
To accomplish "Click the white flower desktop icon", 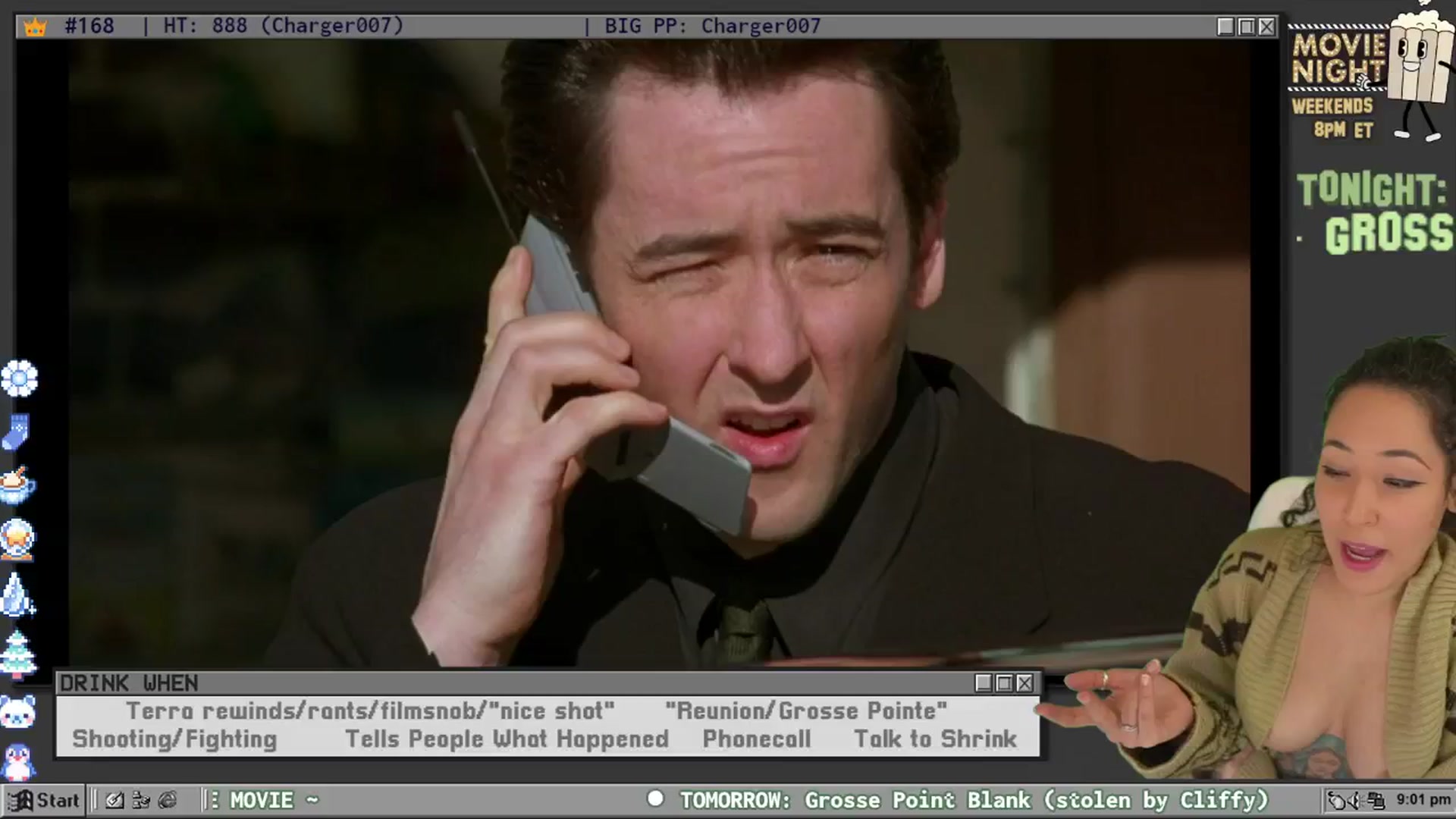I will coord(19,378).
